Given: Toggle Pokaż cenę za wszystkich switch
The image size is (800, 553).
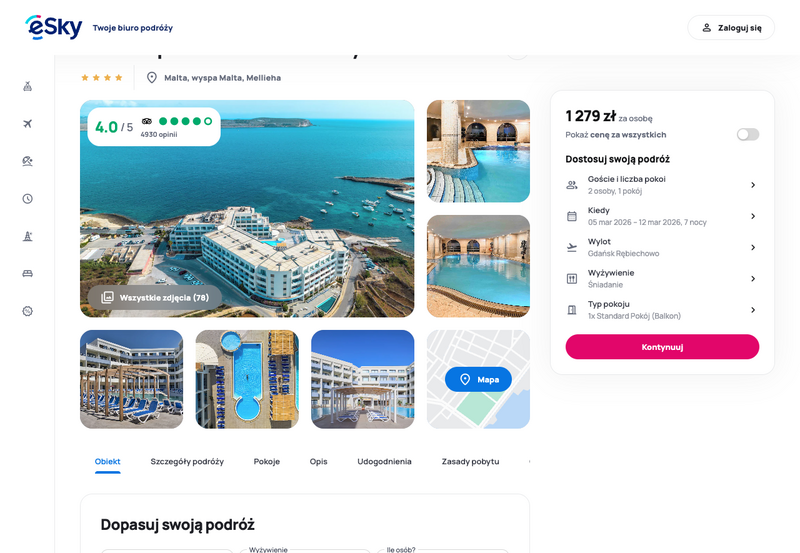Looking at the screenshot, I should [747, 134].
